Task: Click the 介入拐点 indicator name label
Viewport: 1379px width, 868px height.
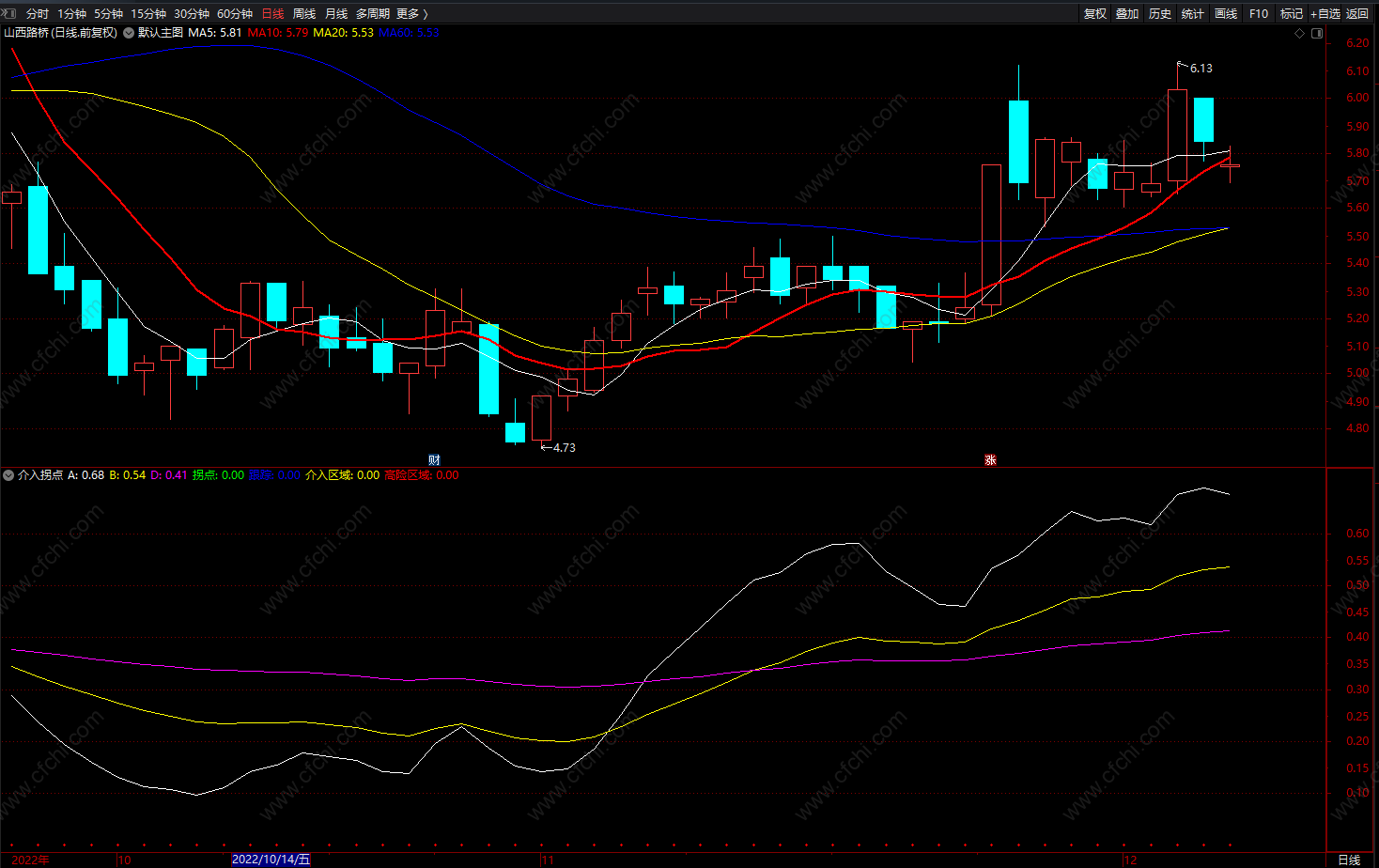Action: 40,475
